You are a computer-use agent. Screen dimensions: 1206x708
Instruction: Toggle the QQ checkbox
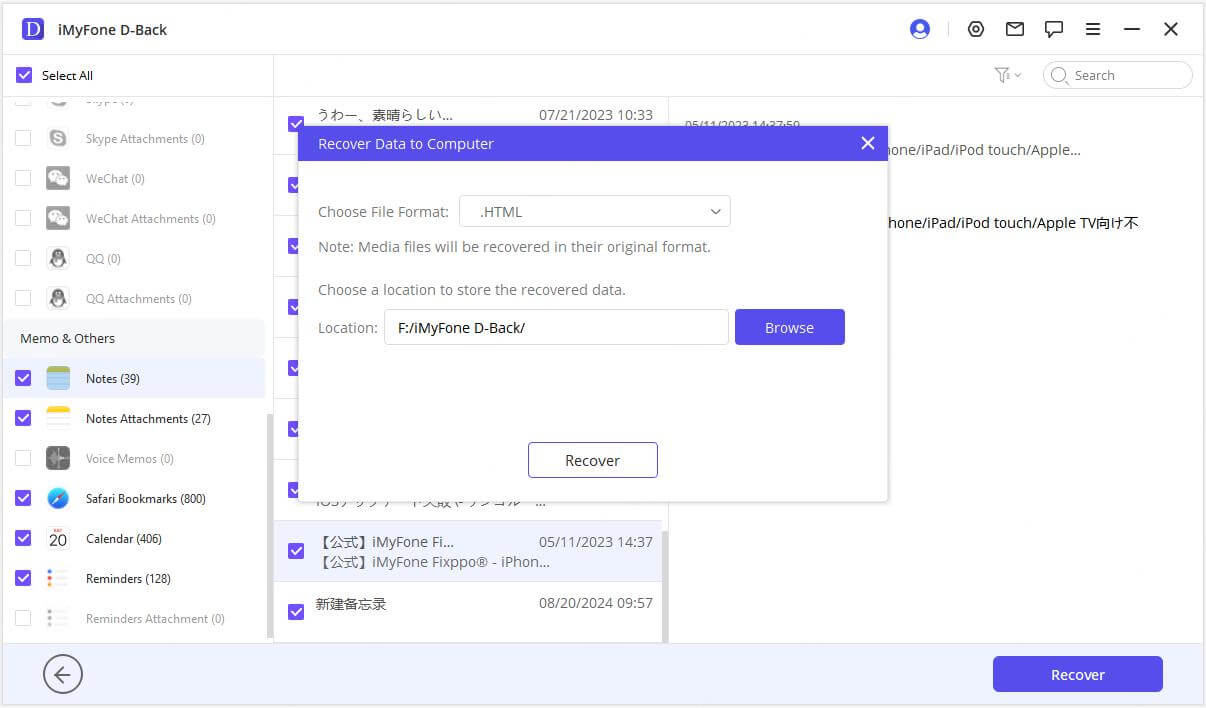click(x=23, y=258)
